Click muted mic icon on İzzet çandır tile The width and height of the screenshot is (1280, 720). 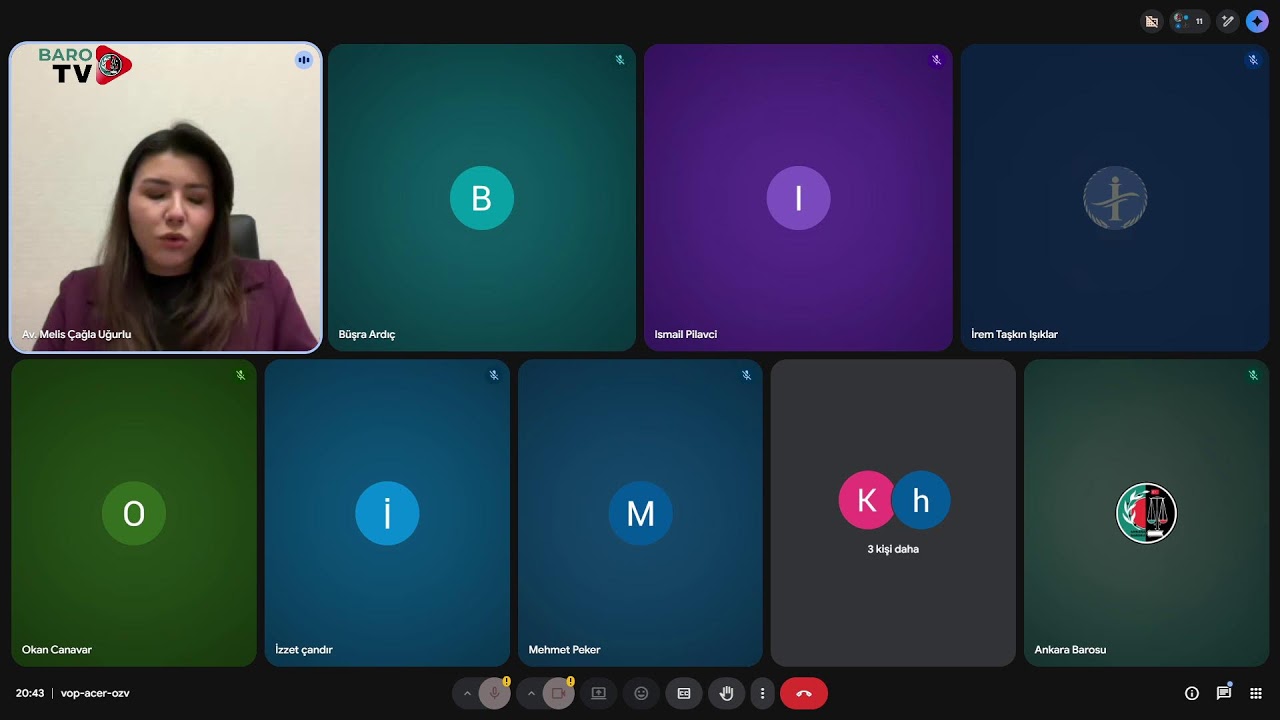click(x=494, y=375)
